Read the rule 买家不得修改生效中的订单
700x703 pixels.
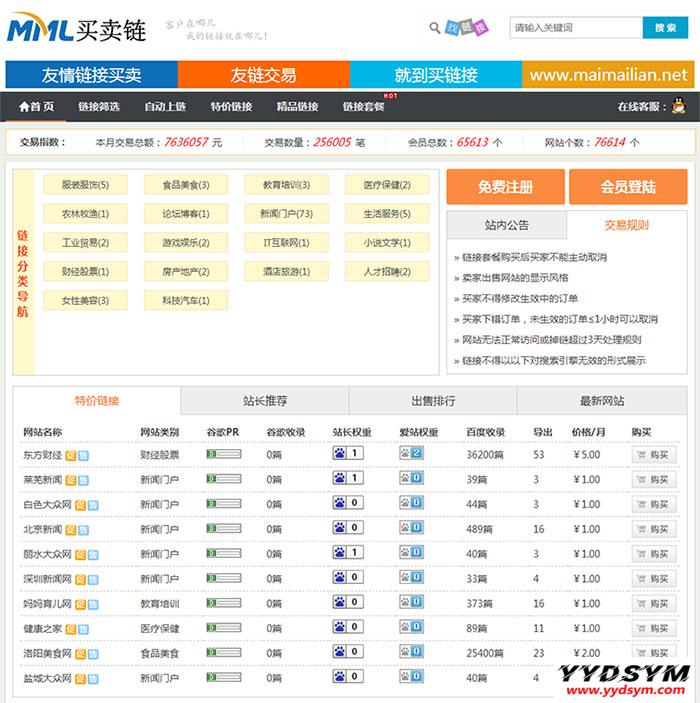click(520, 299)
